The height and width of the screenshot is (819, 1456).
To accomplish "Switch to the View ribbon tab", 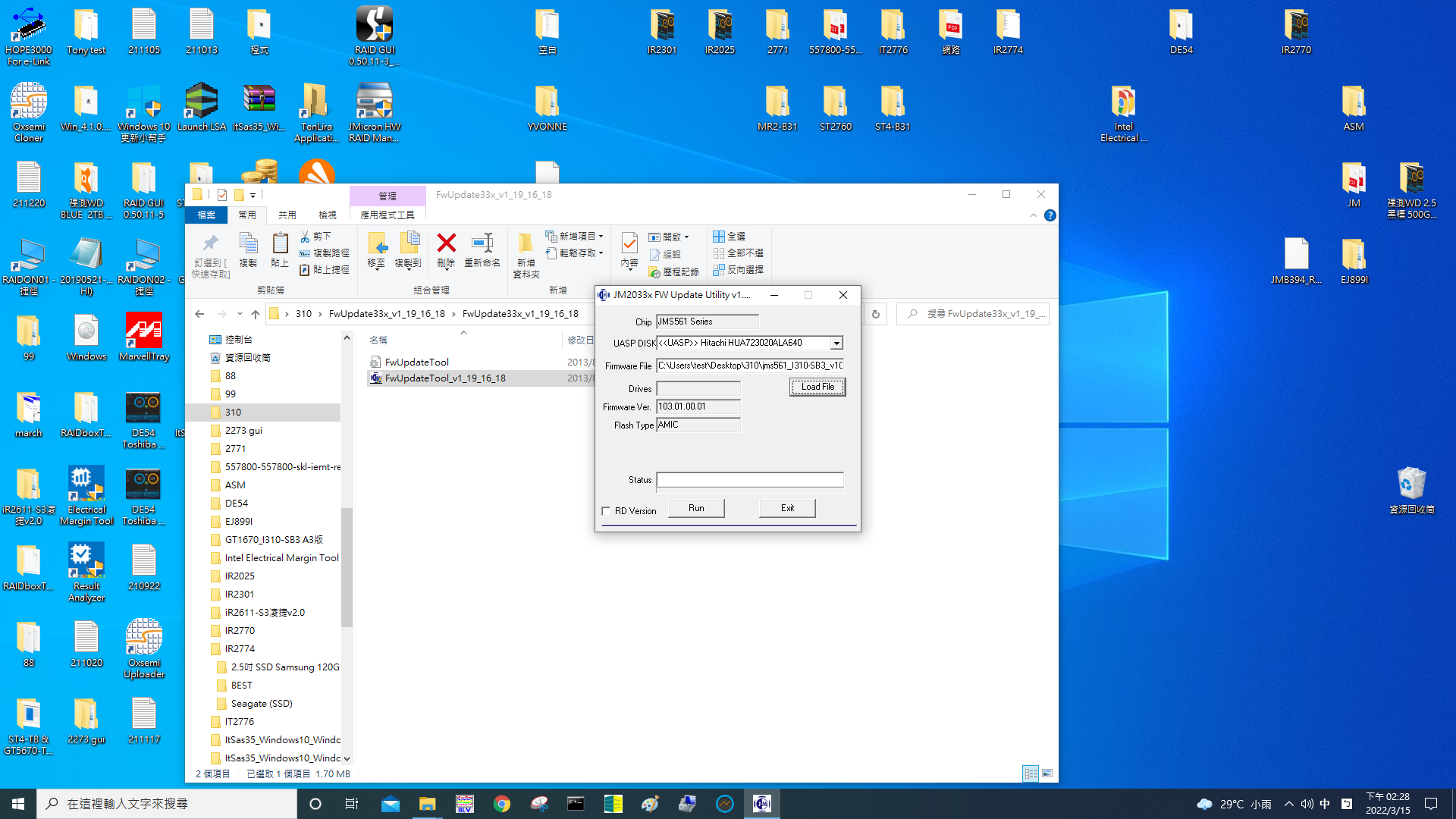I will coord(327,215).
